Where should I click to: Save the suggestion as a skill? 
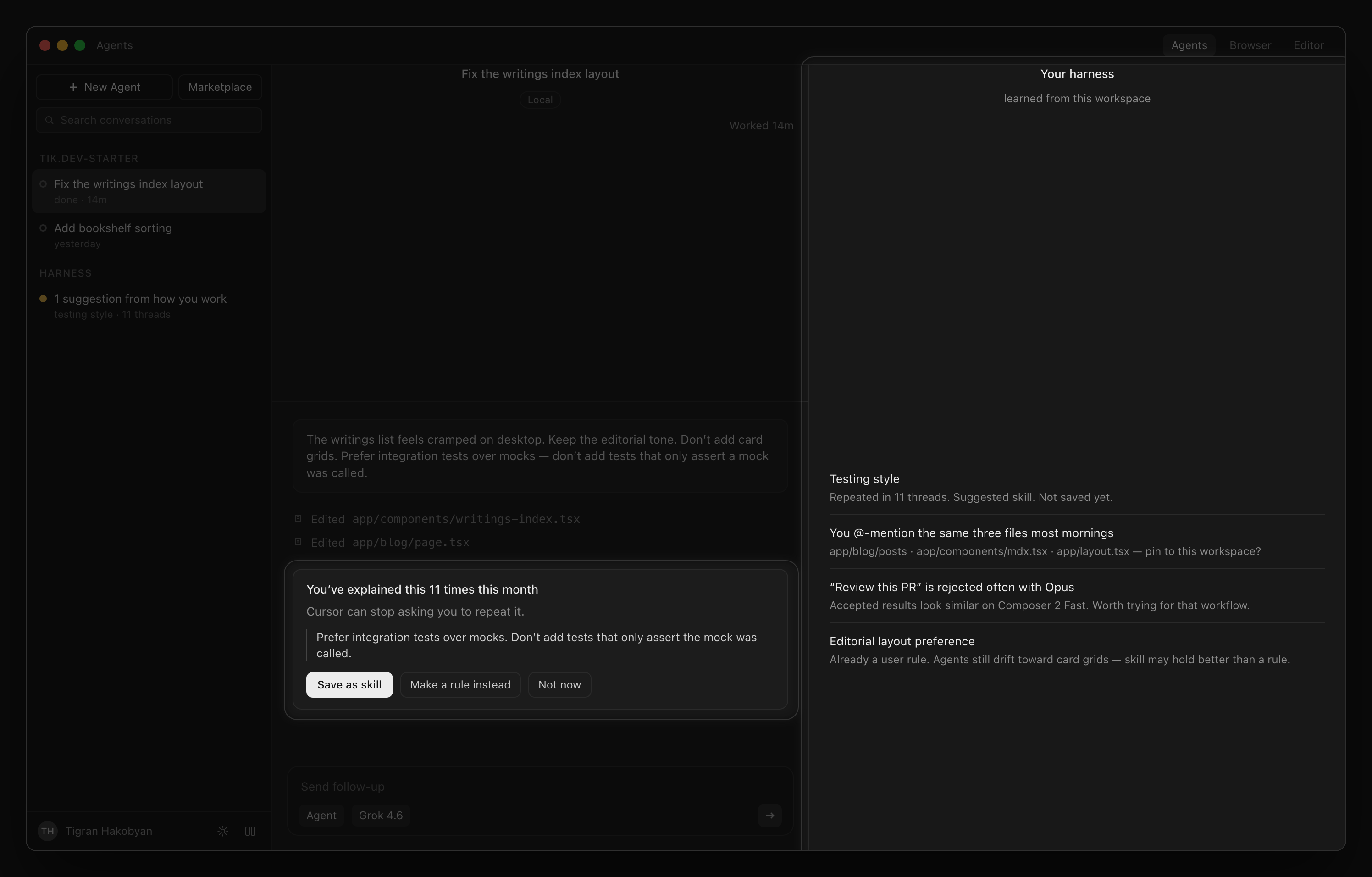click(349, 684)
